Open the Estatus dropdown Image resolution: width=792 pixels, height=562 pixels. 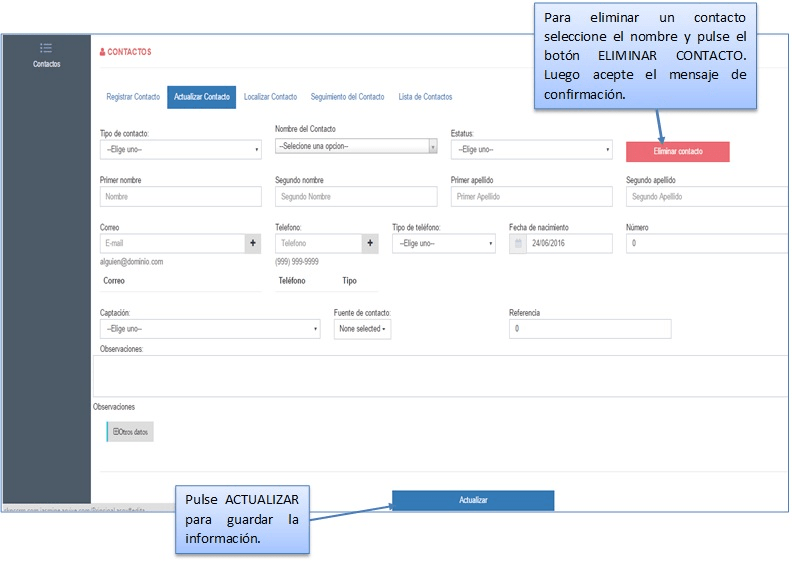531,149
